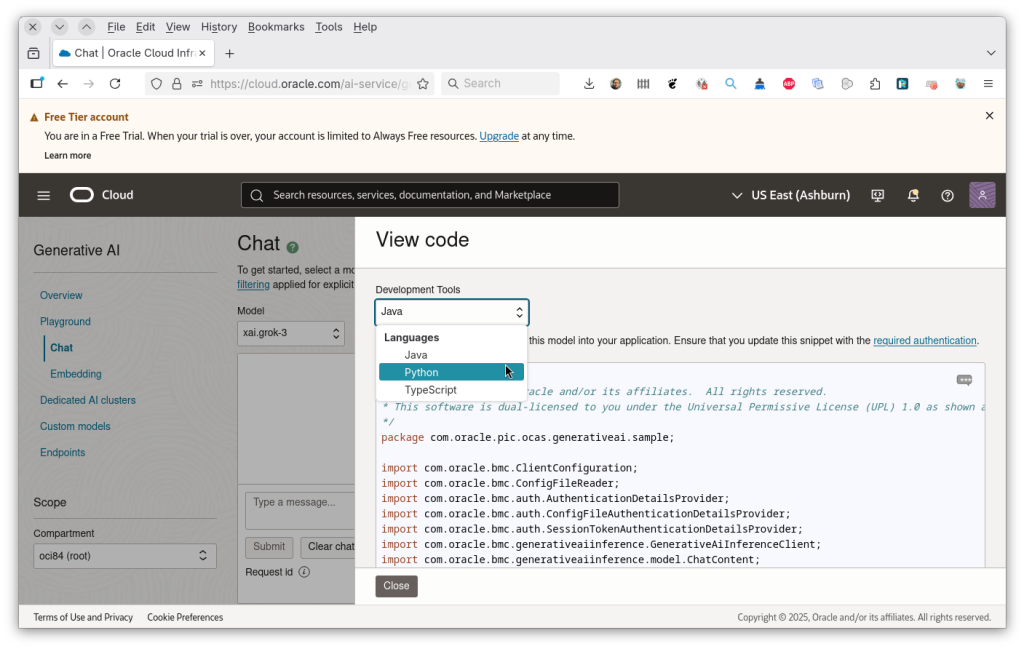The width and height of the screenshot is (1024, 649).
Task: Click the Type a message box
Action: point(300,511)
